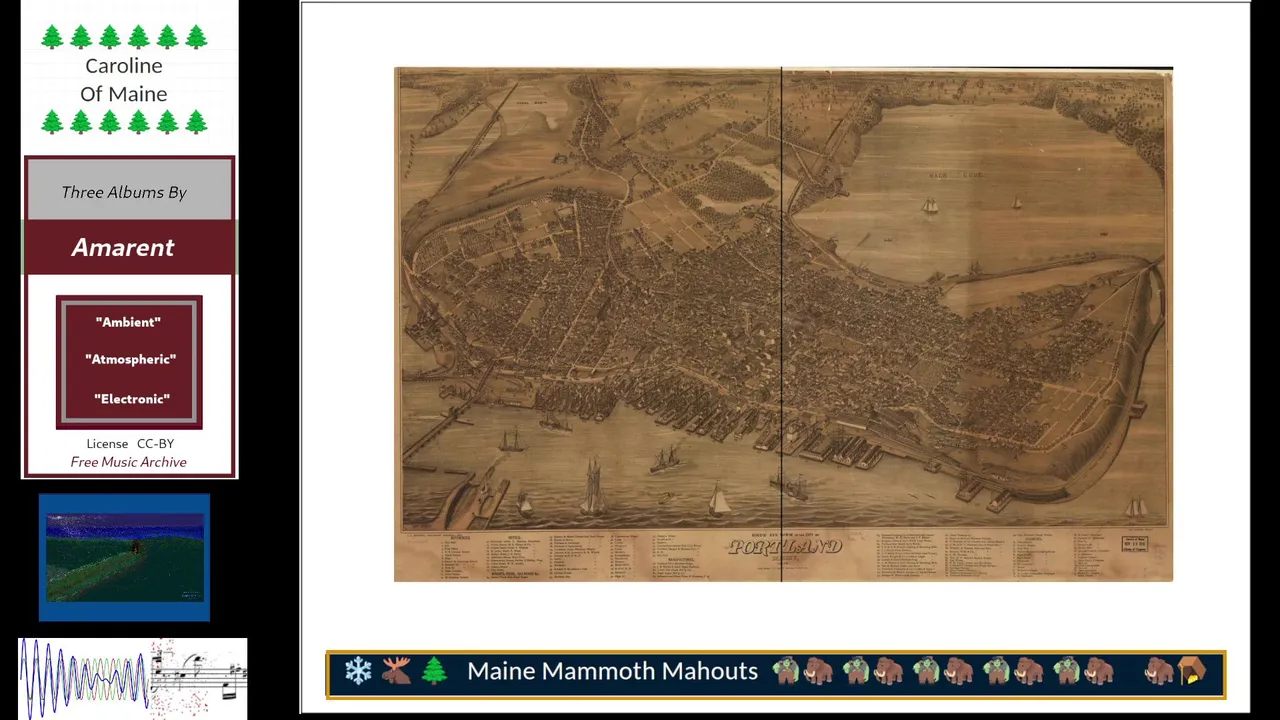Select the "Electronic" album title

point(131,399)
